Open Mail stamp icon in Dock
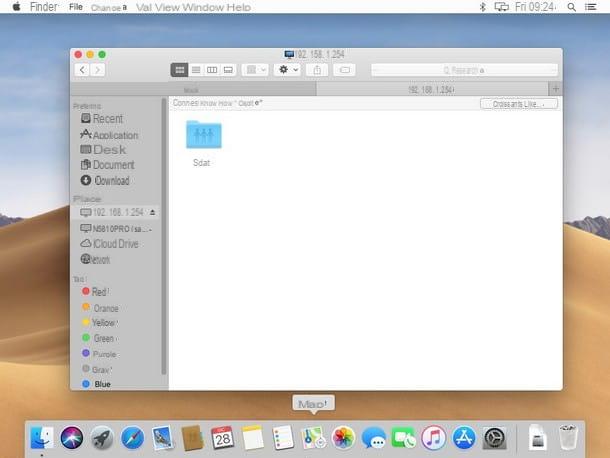The image size is (610, 458). (x=163, y=437)
